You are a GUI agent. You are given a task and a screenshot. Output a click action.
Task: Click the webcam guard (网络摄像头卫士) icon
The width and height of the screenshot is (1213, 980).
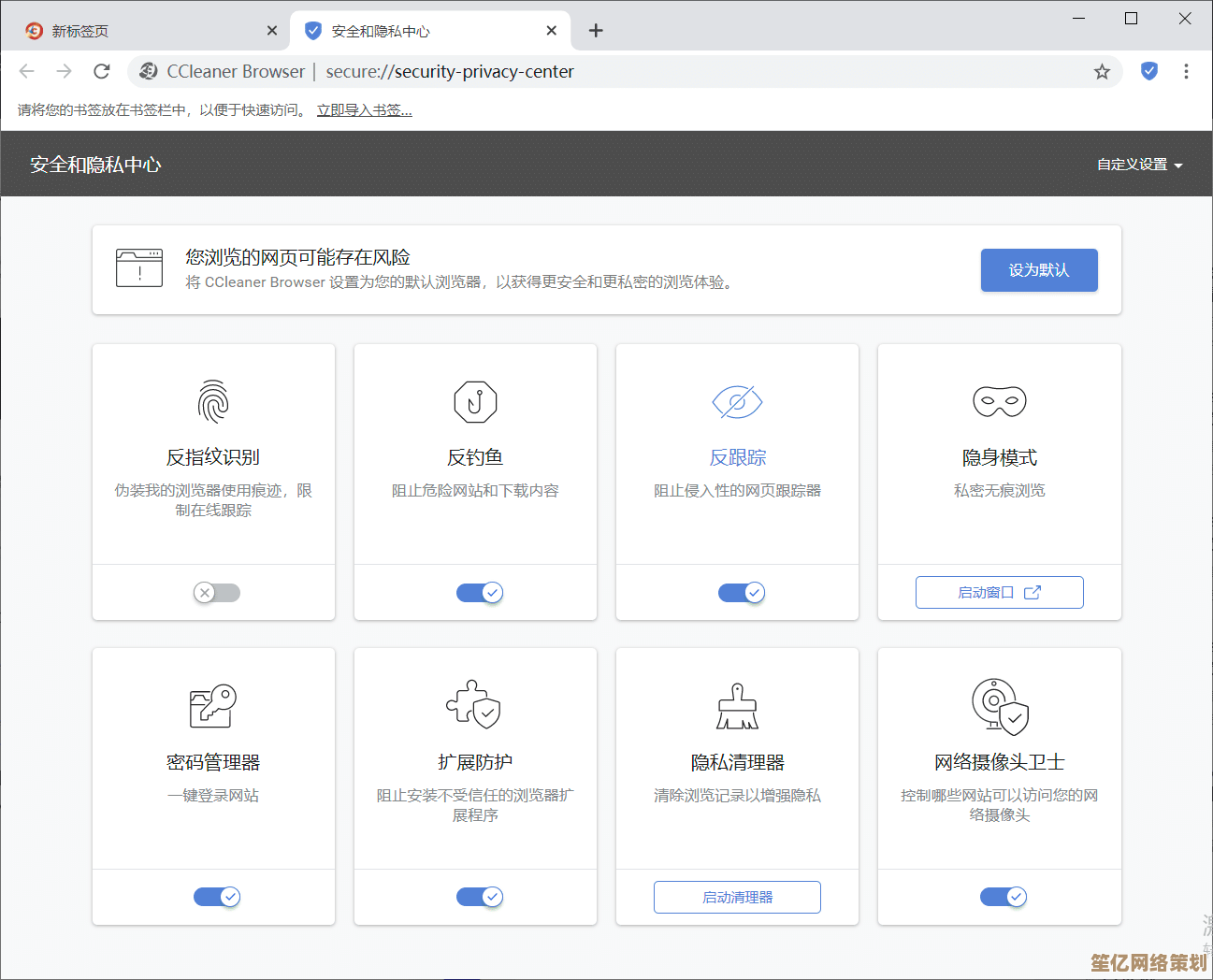[x=999, y=706]
